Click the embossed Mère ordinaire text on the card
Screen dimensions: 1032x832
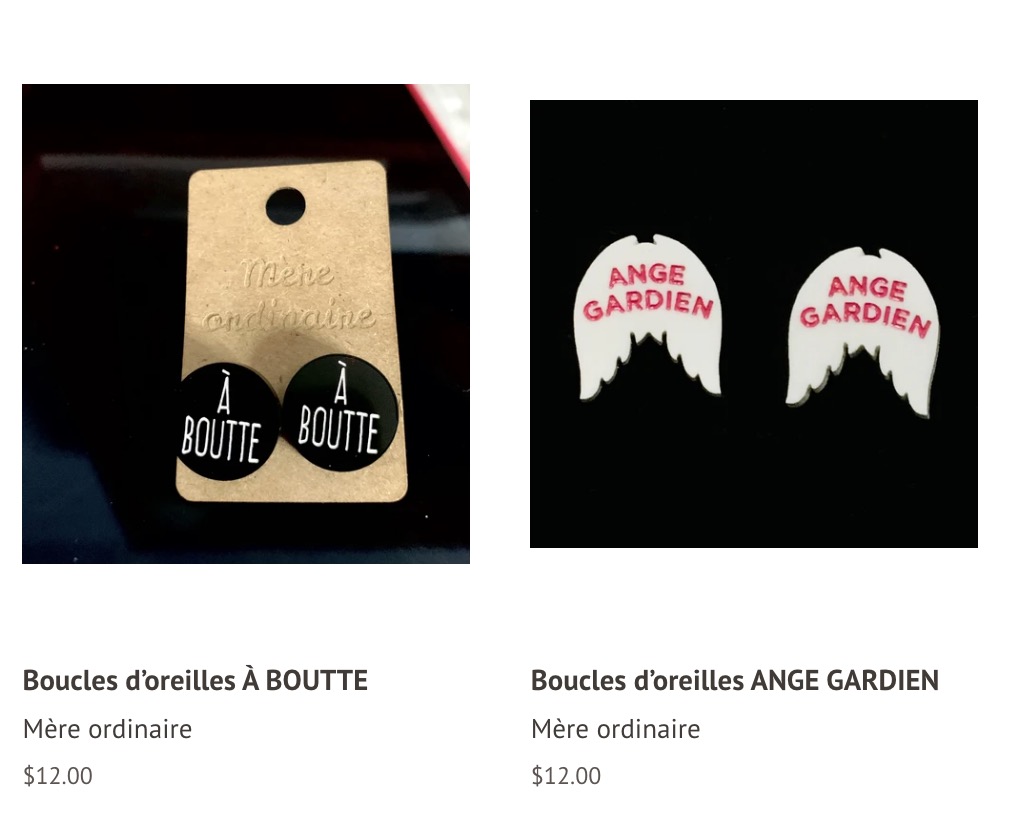click(x=288, y=295)
